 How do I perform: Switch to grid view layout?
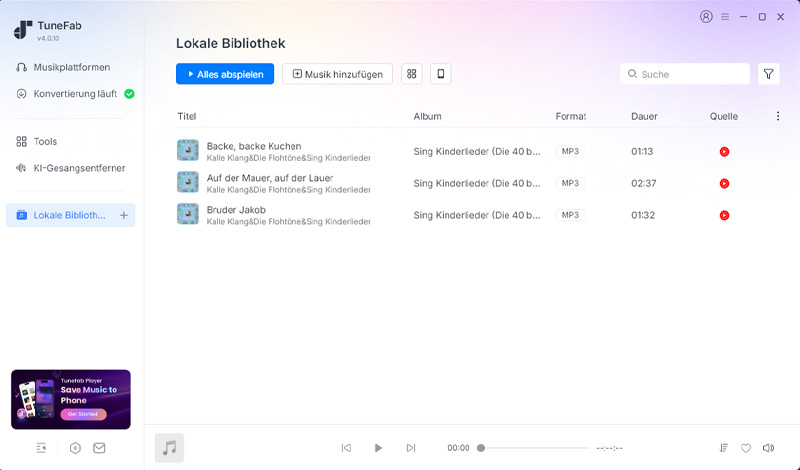pos(411,74)
